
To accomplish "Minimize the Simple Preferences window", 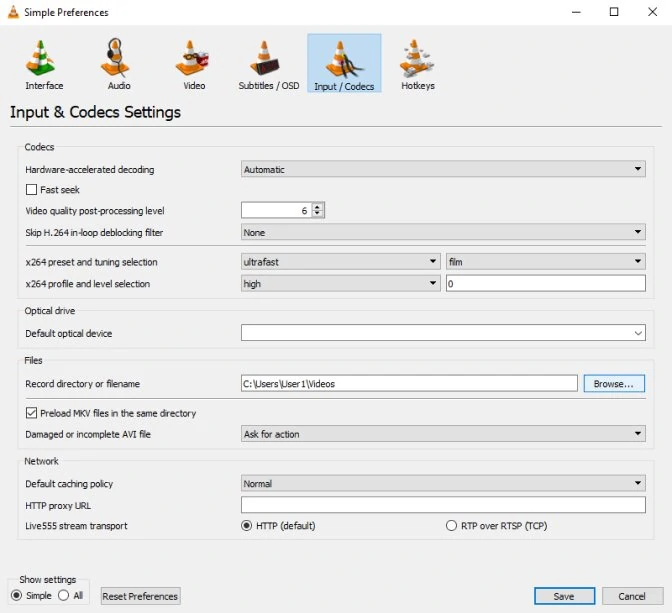I will pyautogui.click(x=576, y=12).
